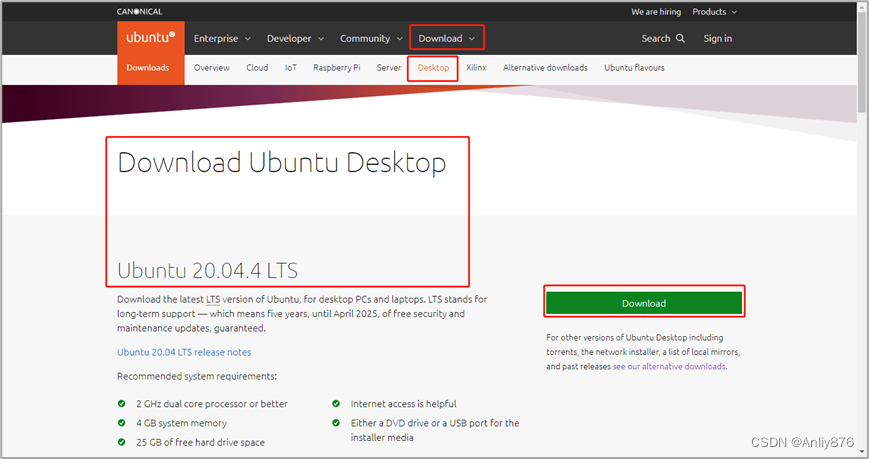Viewport: 869px width, 459px height.
Task: Open the see our alternative downloads link
Action: (x=669, y=366)
